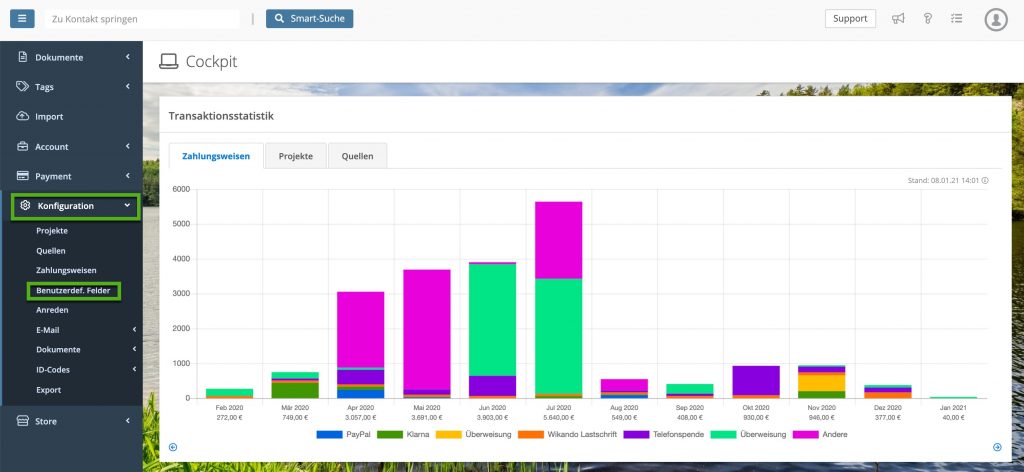The image size is (1024, 472).
Task: Click the hamburger menu icon
Action: coord(22,19)
